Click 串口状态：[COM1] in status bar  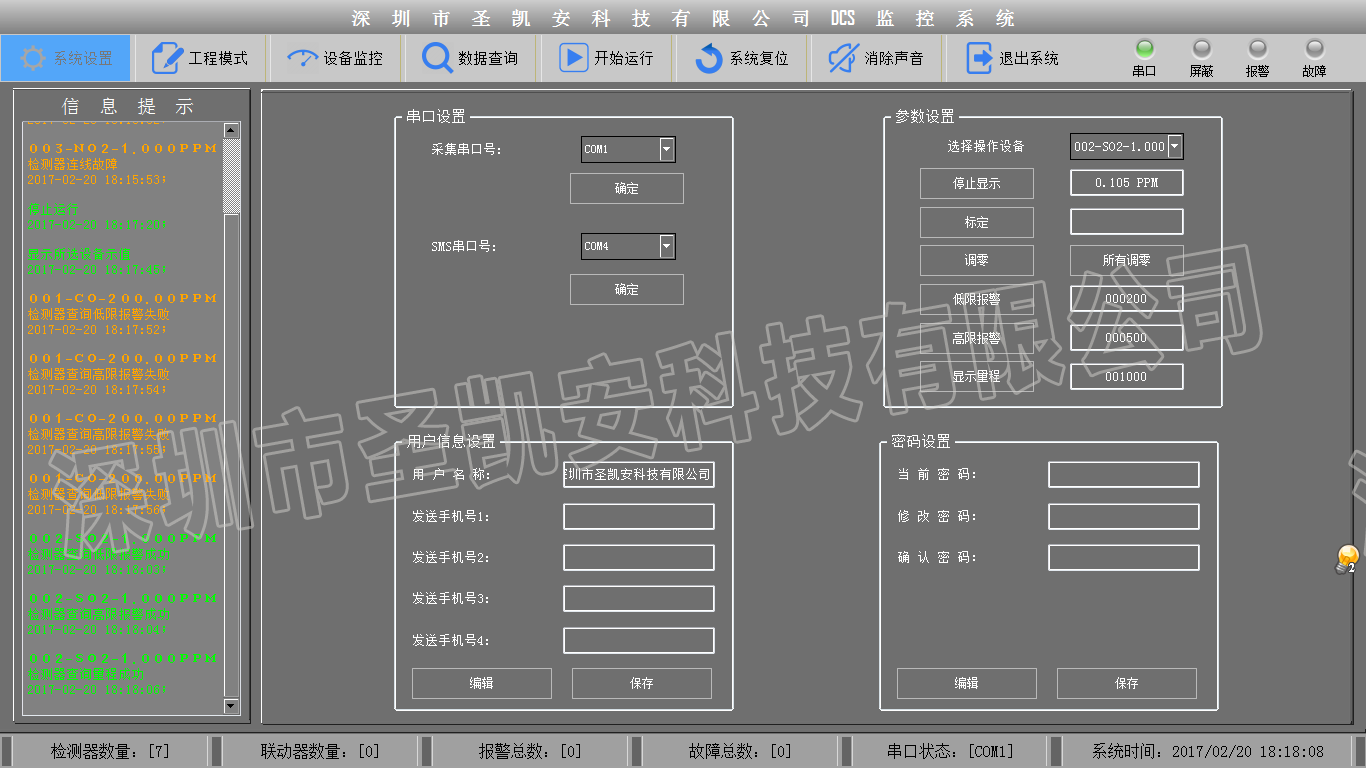click(950, 751)
